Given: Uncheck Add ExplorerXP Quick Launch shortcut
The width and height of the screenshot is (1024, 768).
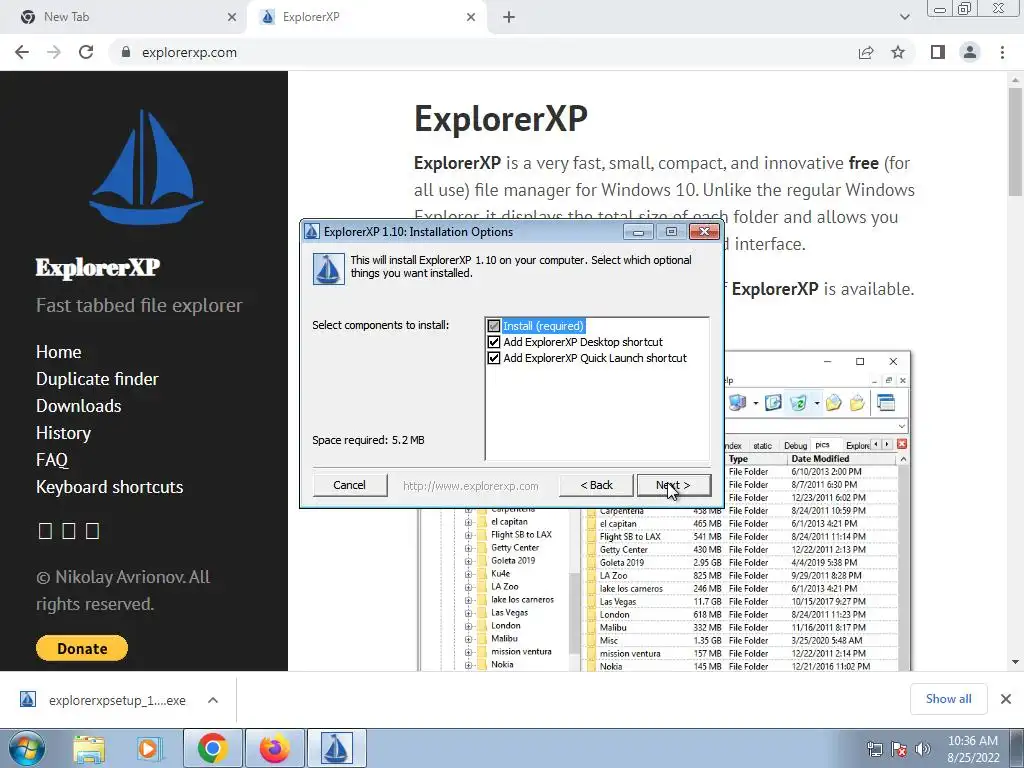Looking at the screenshot, I should tap(494, 358).
